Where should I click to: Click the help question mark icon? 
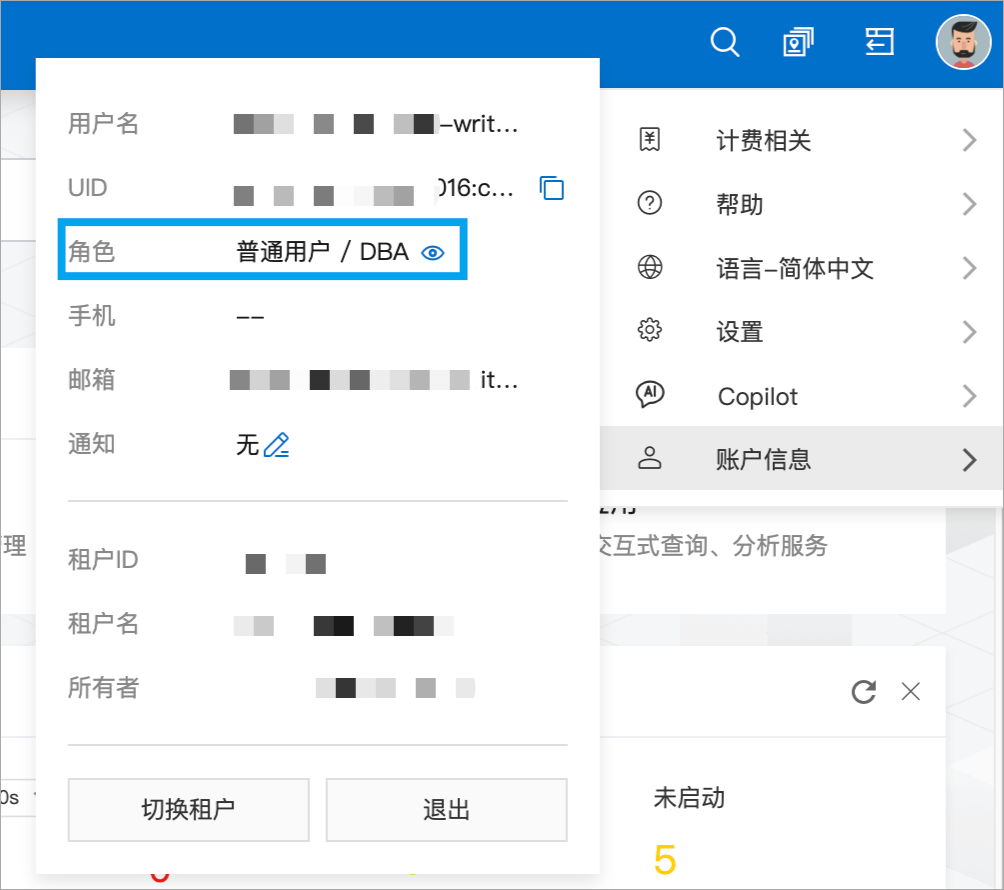(650, 204)
